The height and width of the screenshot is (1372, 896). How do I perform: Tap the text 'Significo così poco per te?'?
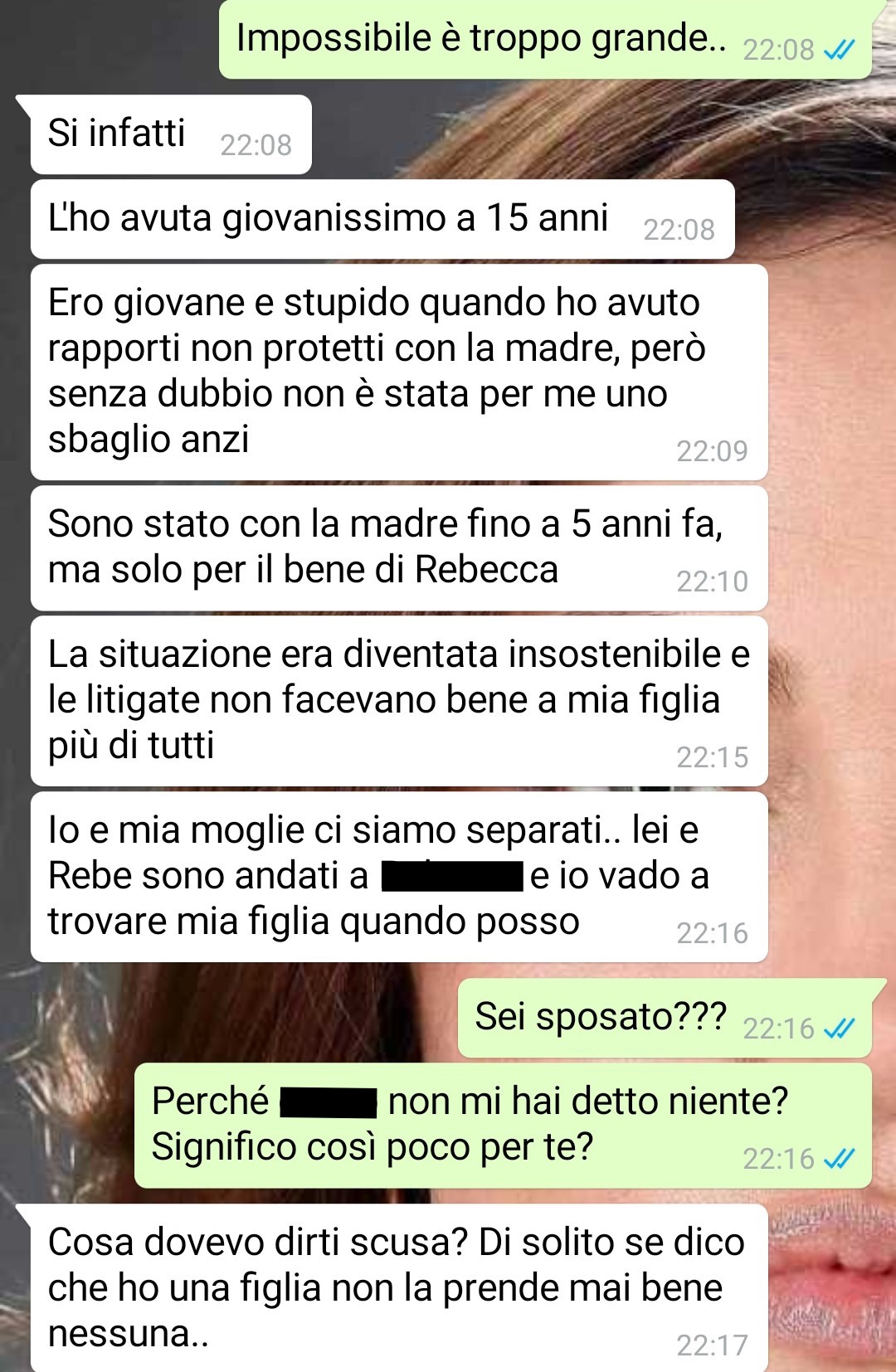pyautogui.click(x=373, y=1147)
